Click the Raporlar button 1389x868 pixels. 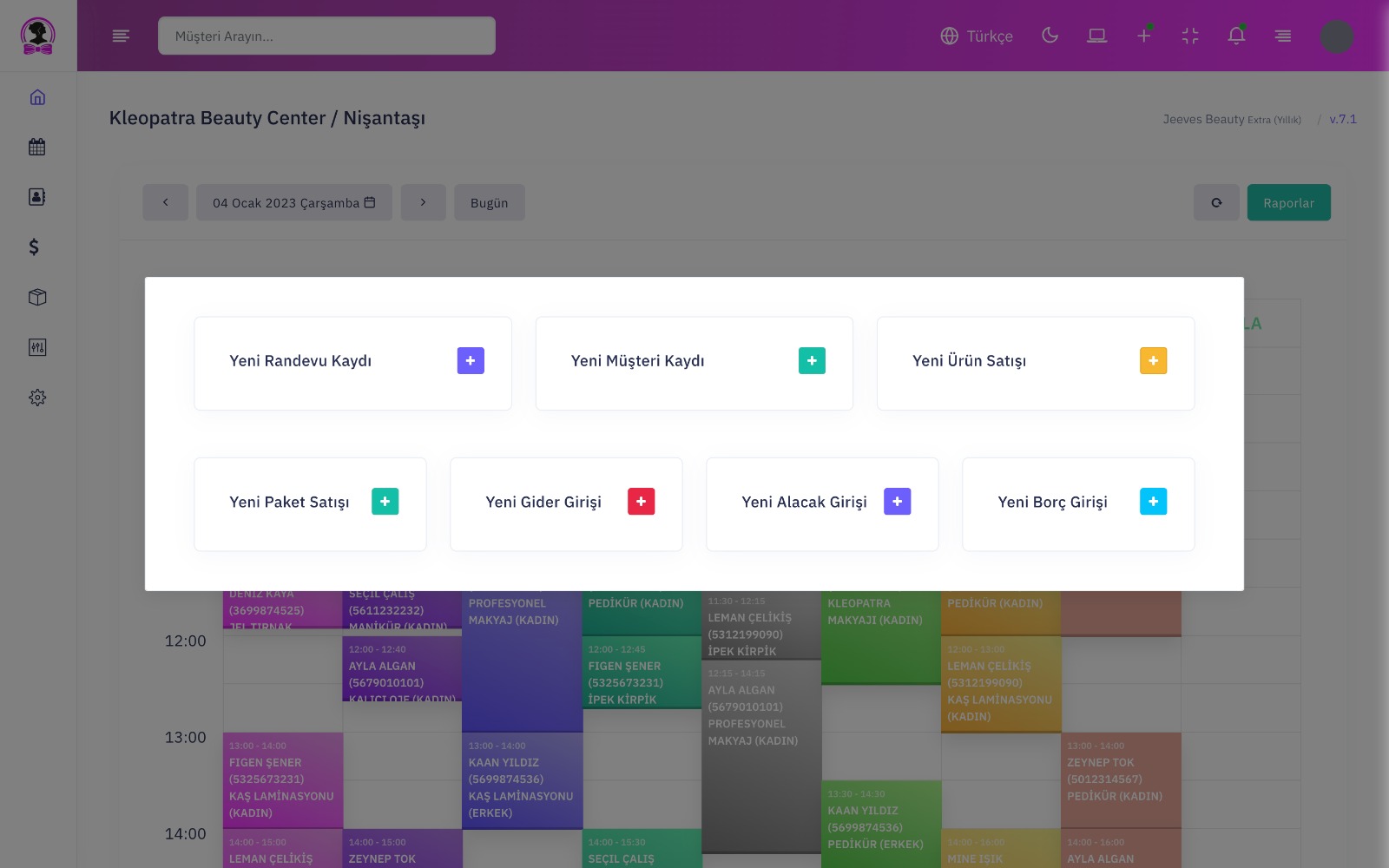(1288, 202)
